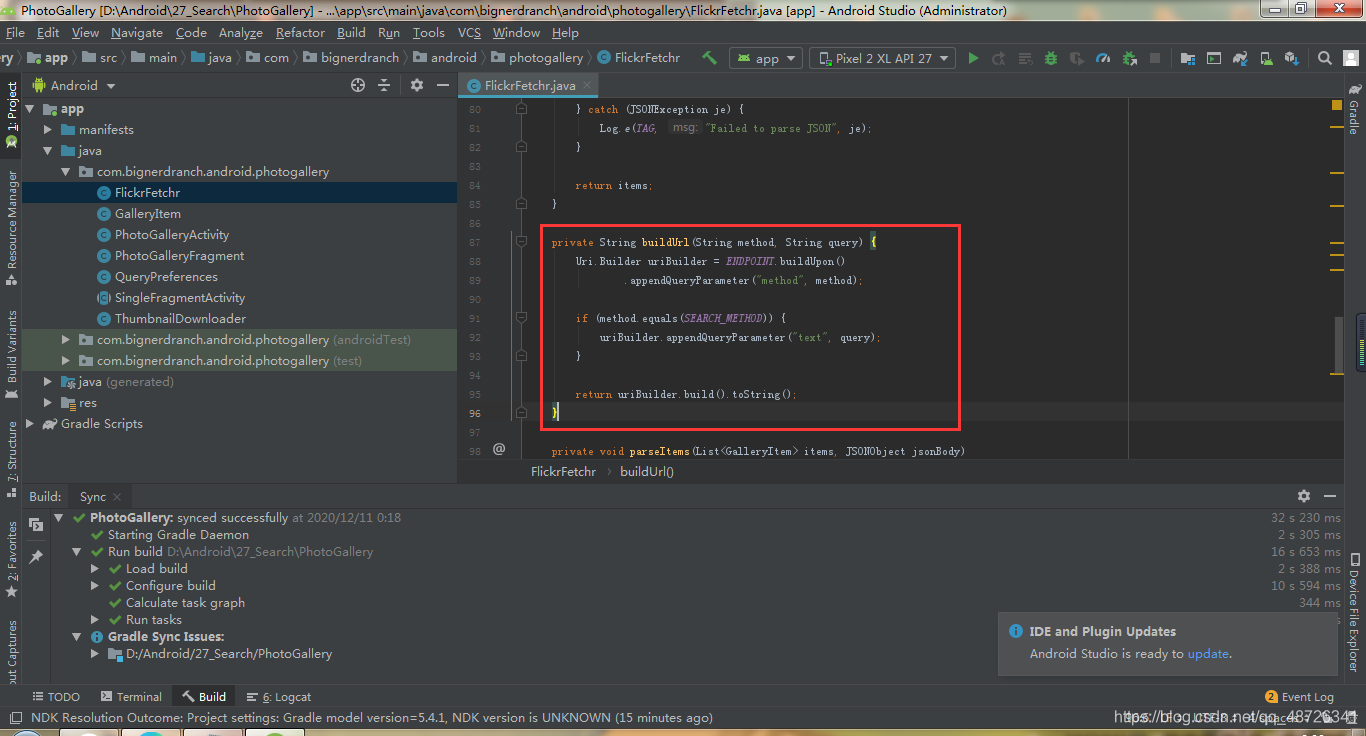The height and width of the screenshot is (736, 1366).
Task: Click the Apply Changes and Restart Activity icon
Action: pos(999,58)
